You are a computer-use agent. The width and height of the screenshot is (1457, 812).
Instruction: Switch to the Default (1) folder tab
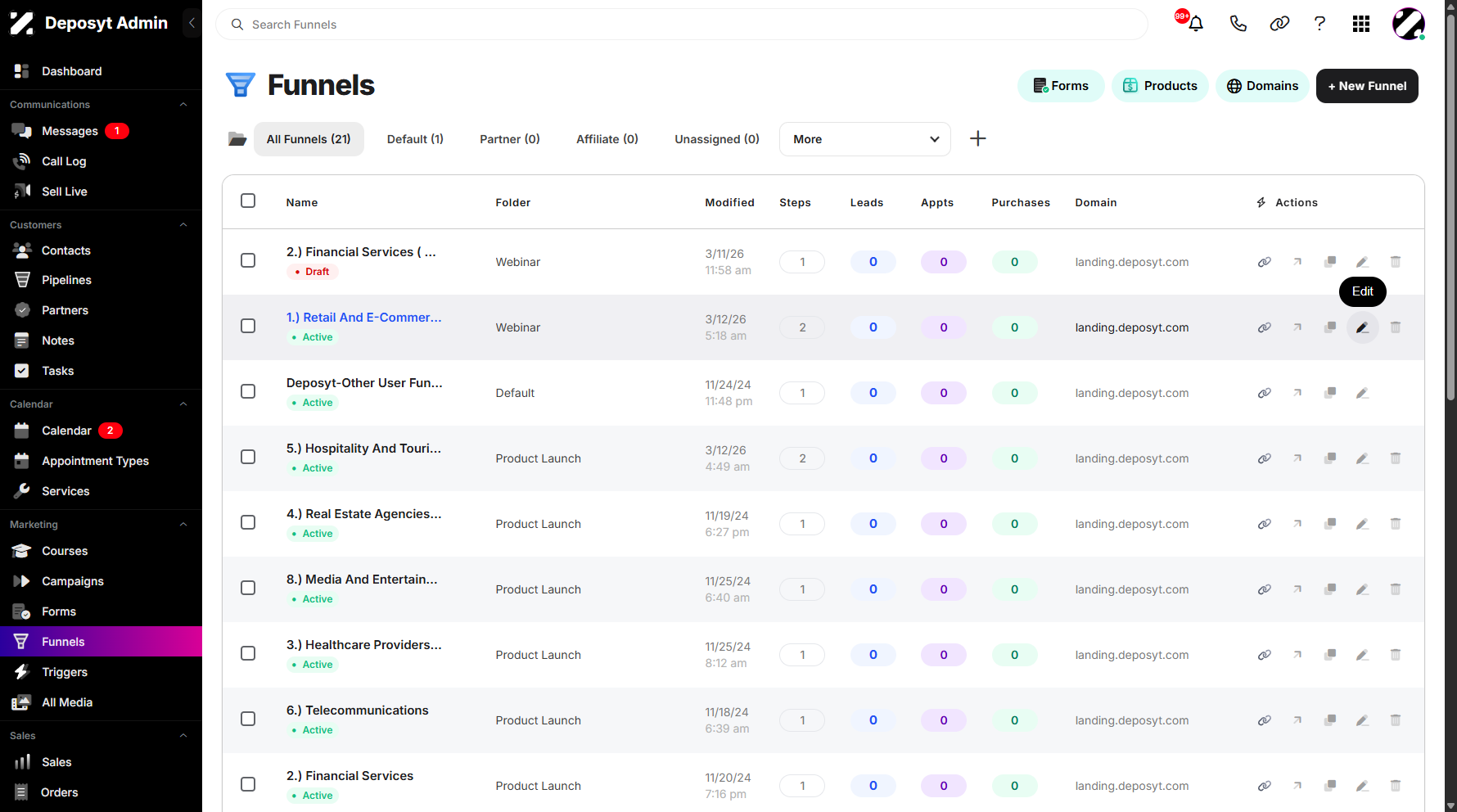pos(415,139)
